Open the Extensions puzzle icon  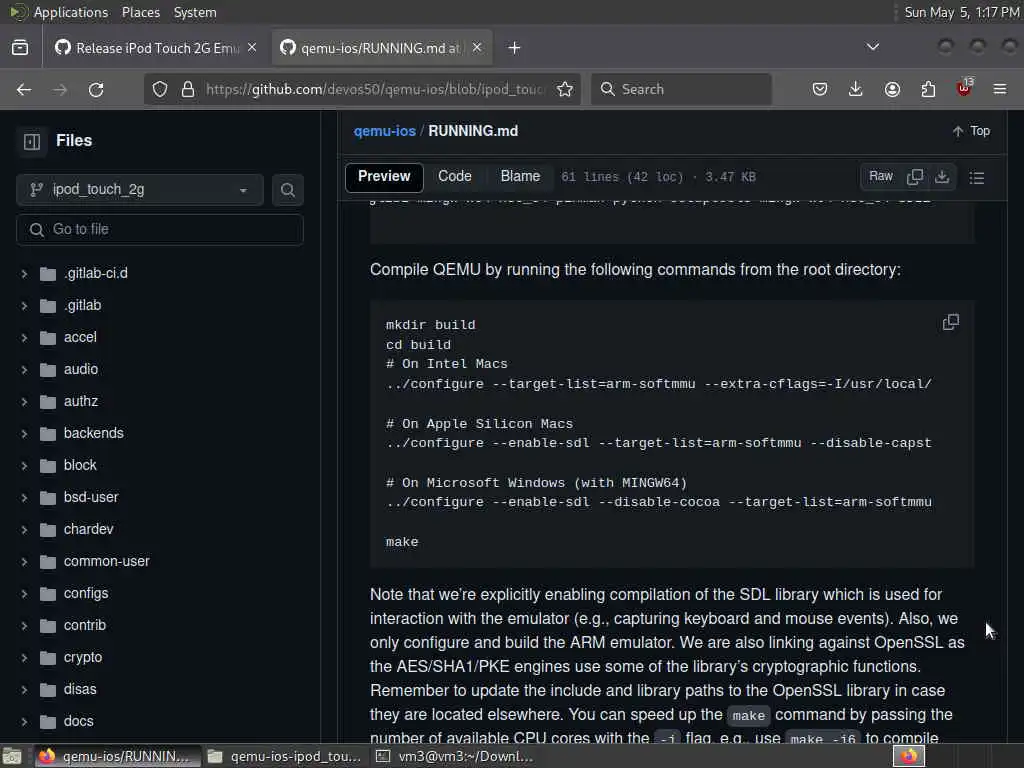click(928, 89)
